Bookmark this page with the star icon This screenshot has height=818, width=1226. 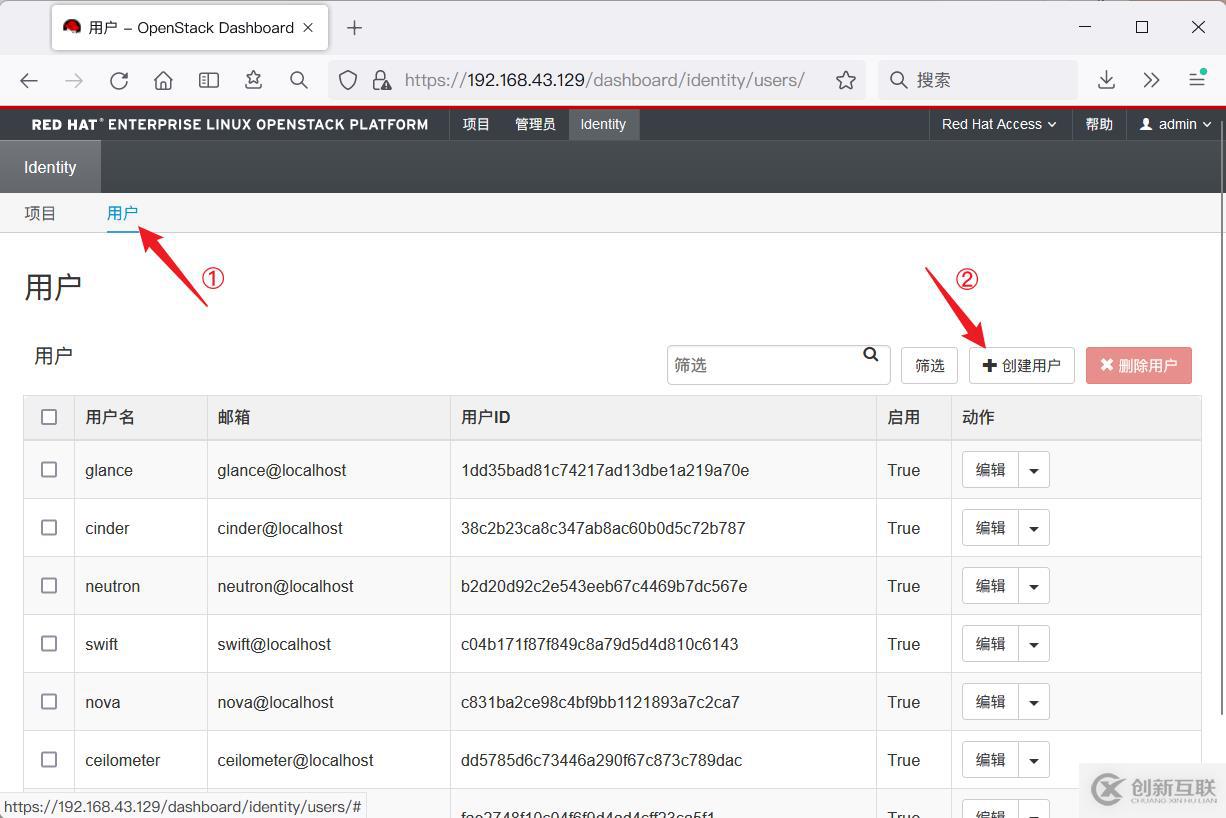click(x=846, y=80)
